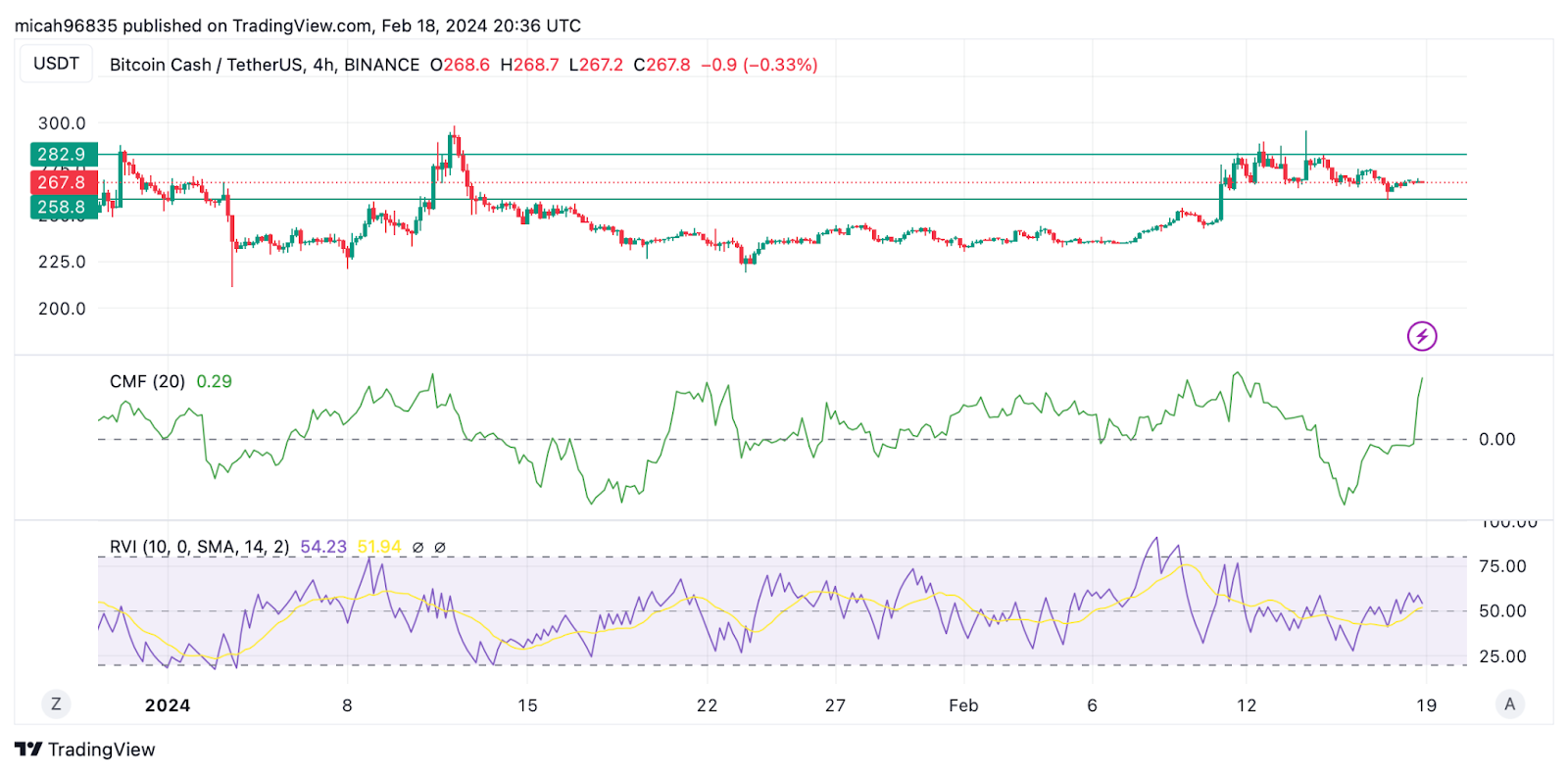Click the Z timezone button
Viewport: 1568px width, 775px height.
[56, 703]
